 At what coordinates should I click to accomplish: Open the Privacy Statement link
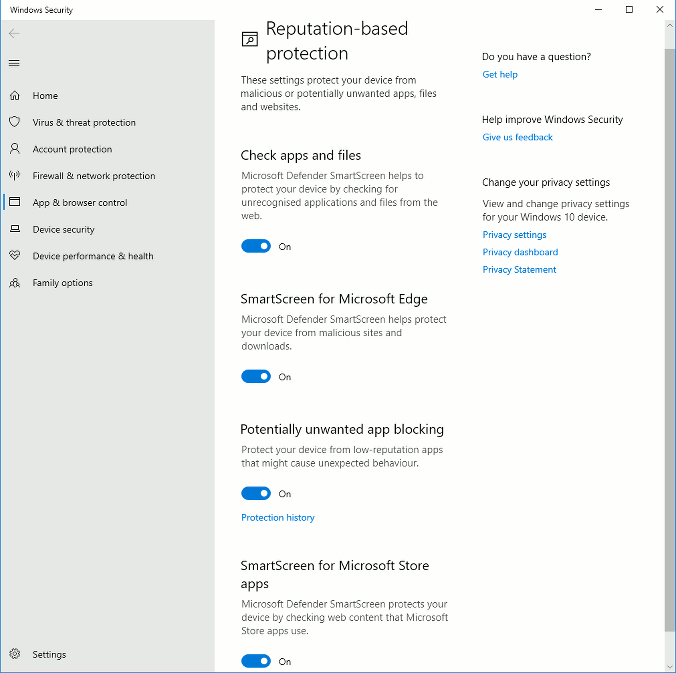point(519,269)
